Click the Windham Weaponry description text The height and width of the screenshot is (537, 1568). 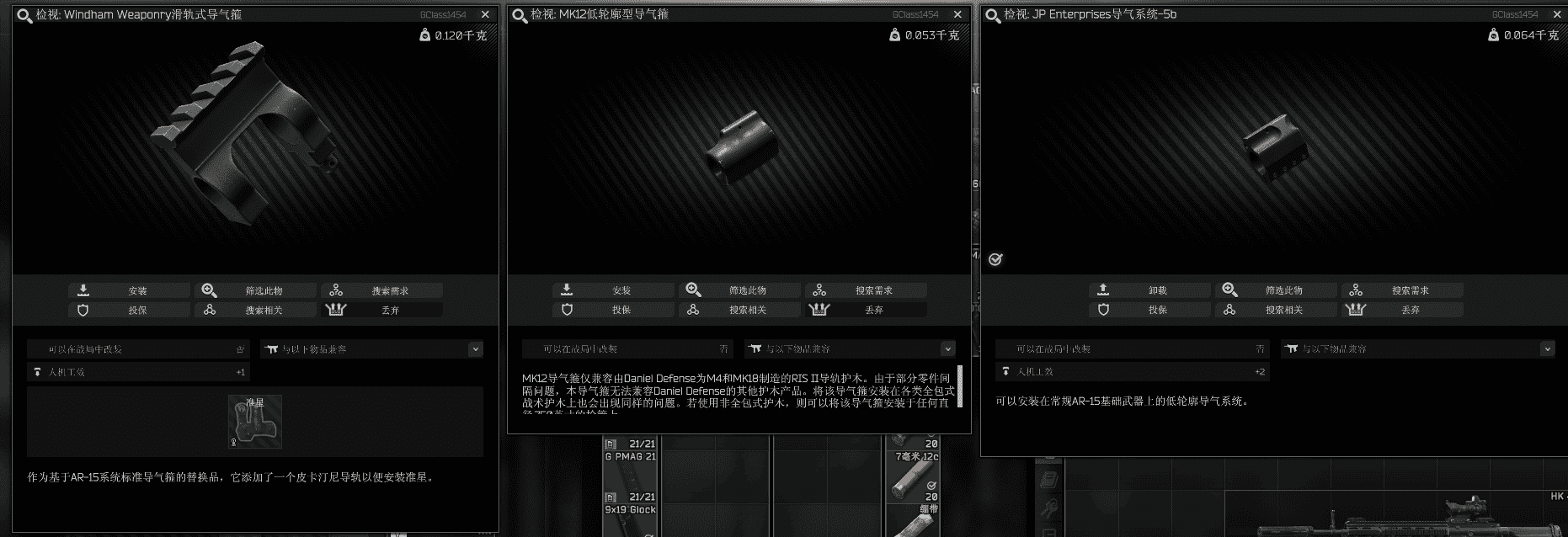pyautogui.click(x=232, y=477)
